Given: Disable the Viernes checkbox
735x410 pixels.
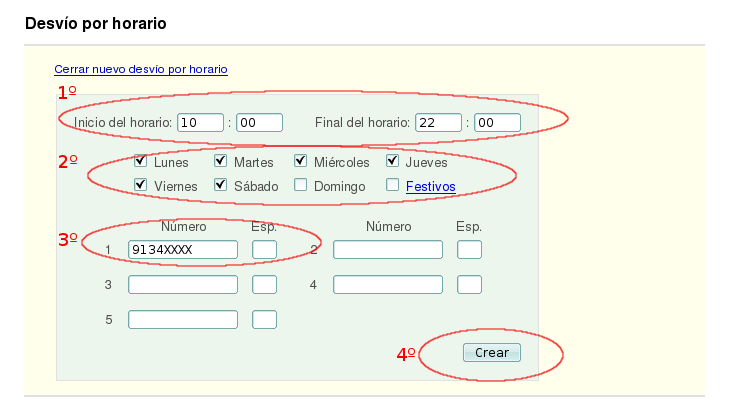Looking at the screenshot, I should coord(141,185).
